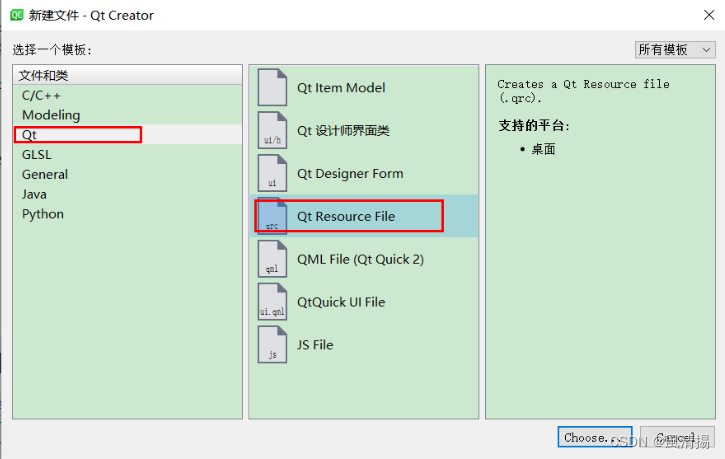725x459 pixels.
Task: Choose the JS File template
Action: (x=363, y=345)
